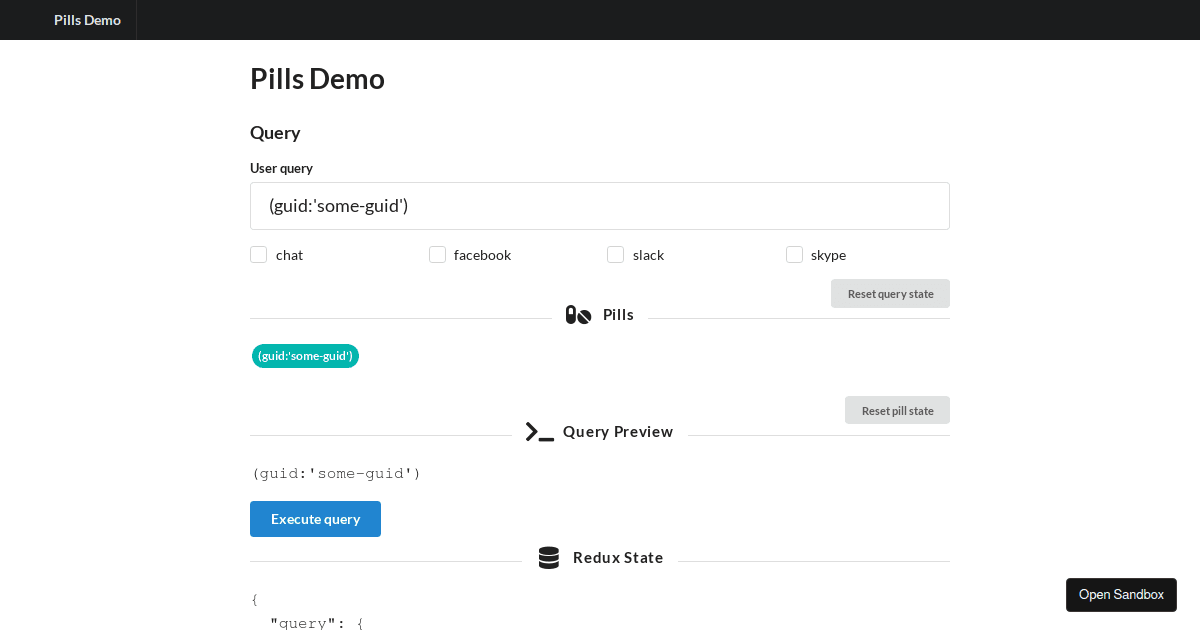Click the pills icon beside the Pills heading

[x=577, y=314]
